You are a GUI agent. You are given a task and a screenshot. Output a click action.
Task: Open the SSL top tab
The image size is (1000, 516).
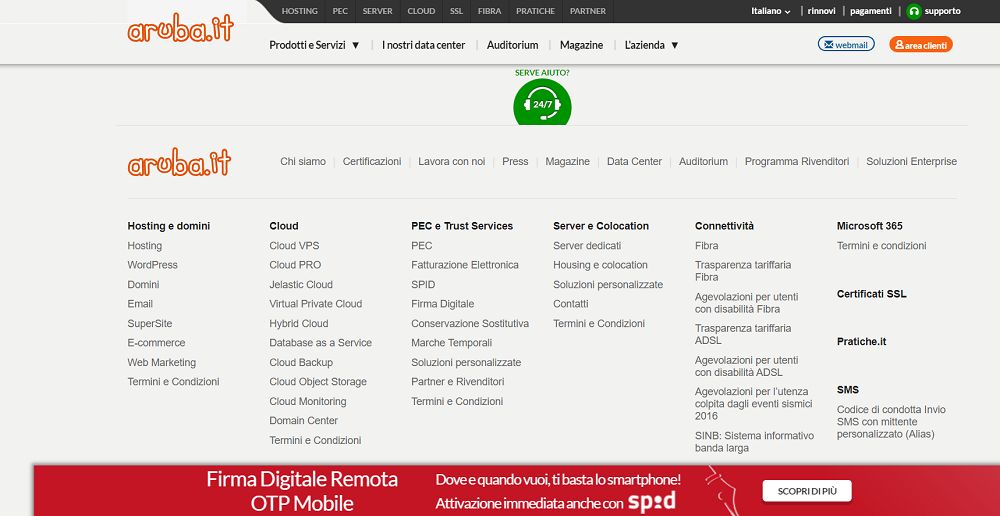[456, 11]
